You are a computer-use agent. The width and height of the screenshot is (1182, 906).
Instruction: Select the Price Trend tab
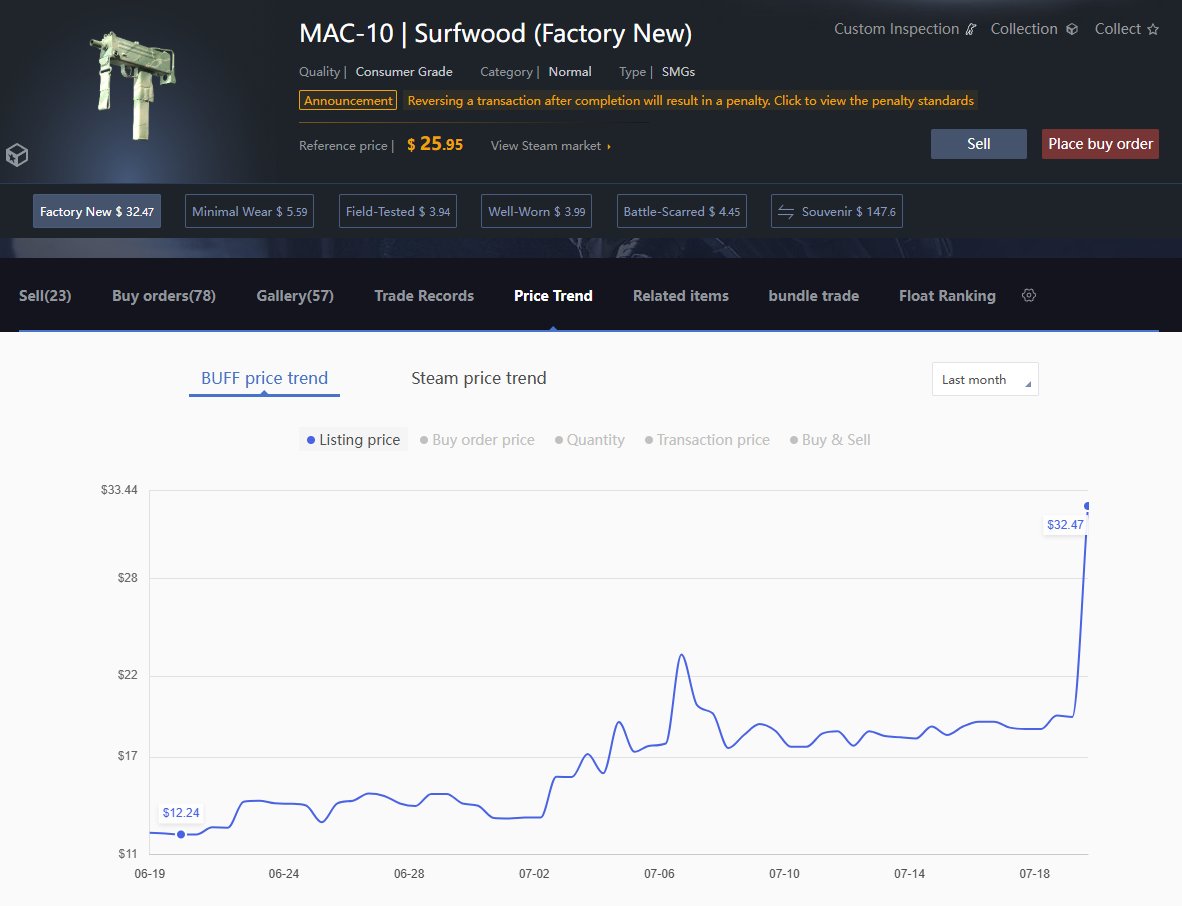[553, 295]
